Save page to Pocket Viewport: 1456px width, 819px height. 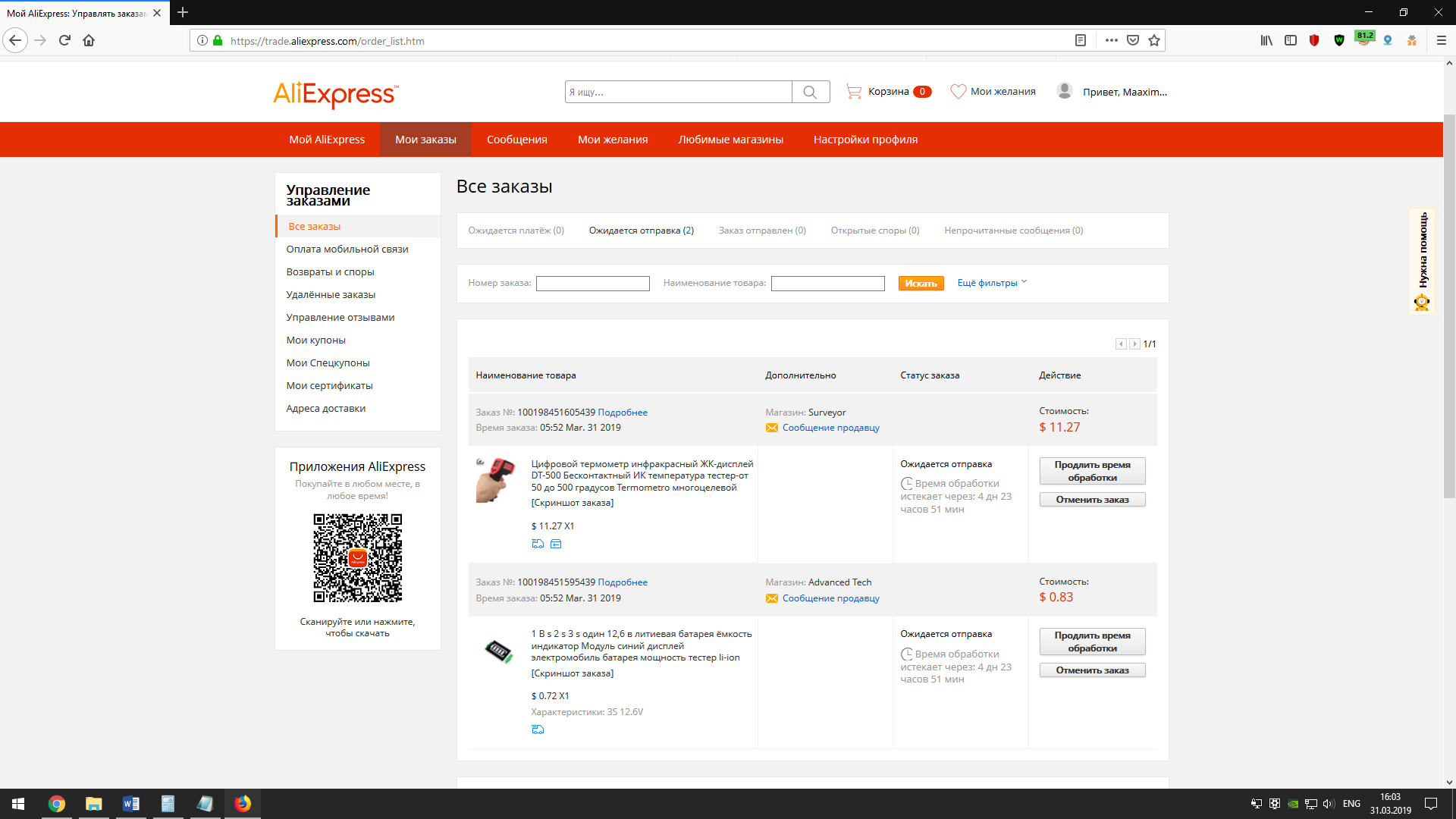tap(1133, 40)
